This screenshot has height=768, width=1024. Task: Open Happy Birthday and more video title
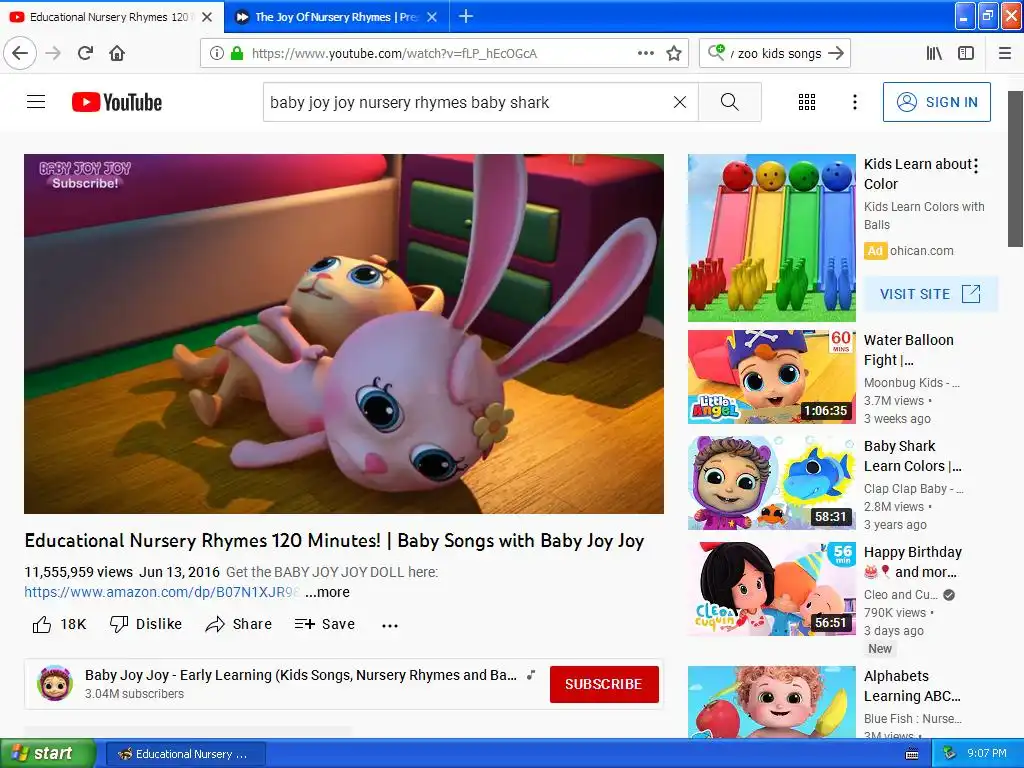tap(913, 562)
